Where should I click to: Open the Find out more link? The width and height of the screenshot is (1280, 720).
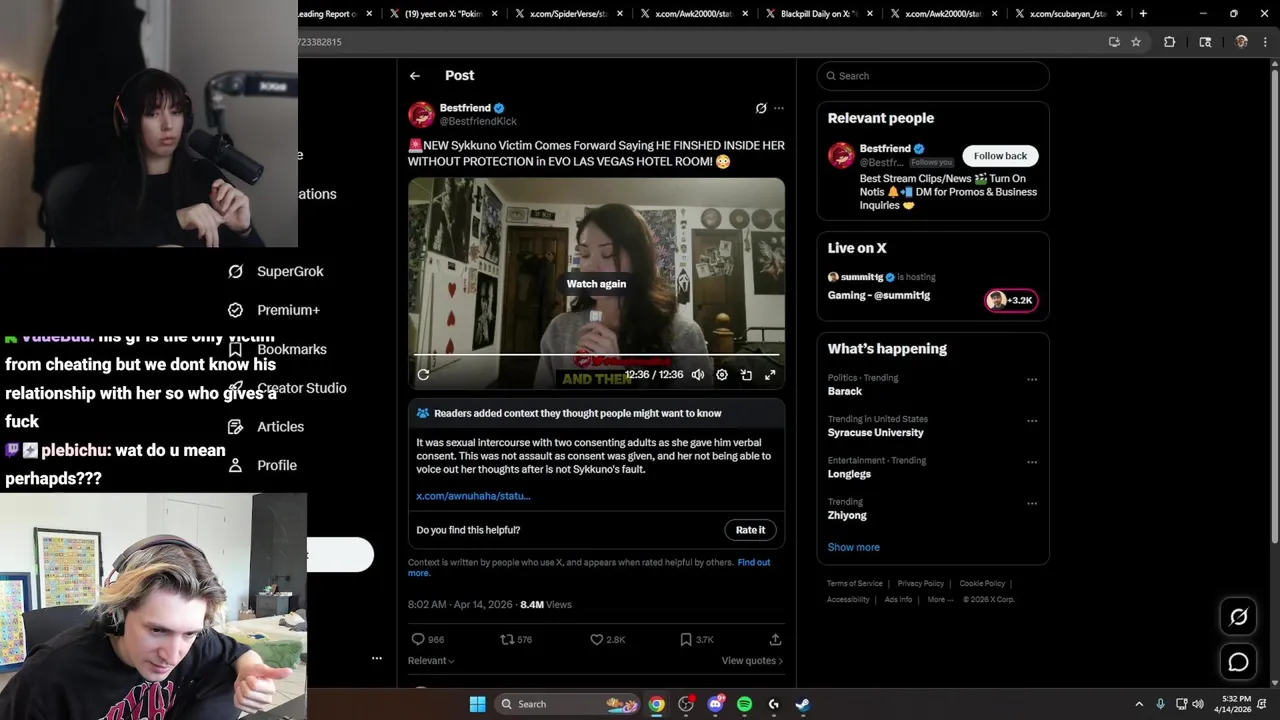click(754, 562)
